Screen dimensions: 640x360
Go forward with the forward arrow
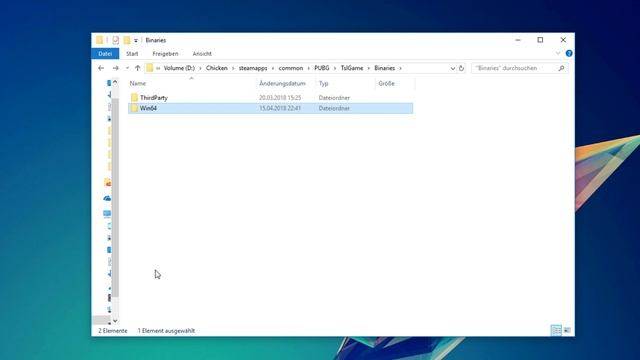click(x=116, y=68)
